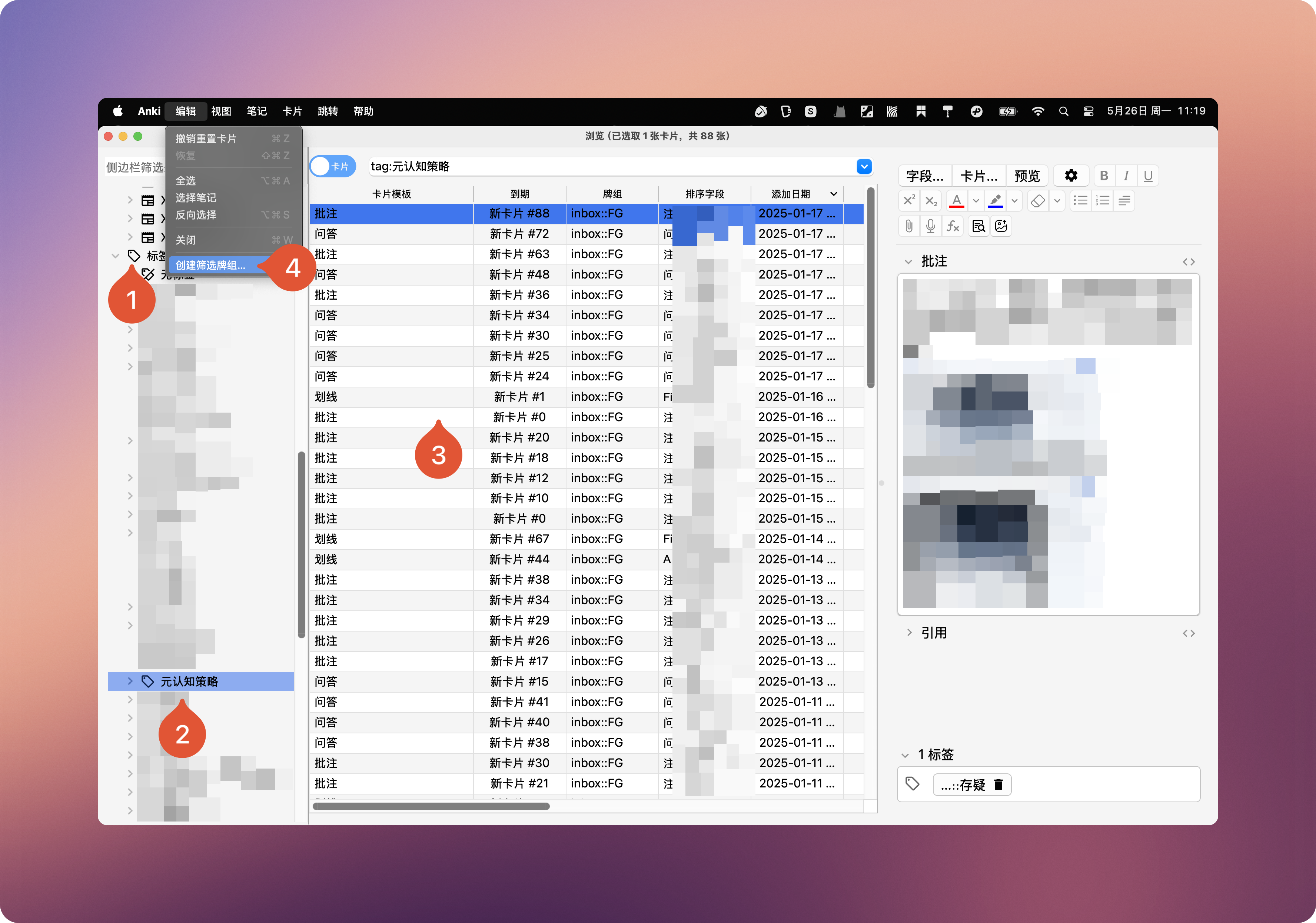Delete the 存疑 tag with trash icon
The height and width of the screenshot is (923, 1316).
coord(998,784)
